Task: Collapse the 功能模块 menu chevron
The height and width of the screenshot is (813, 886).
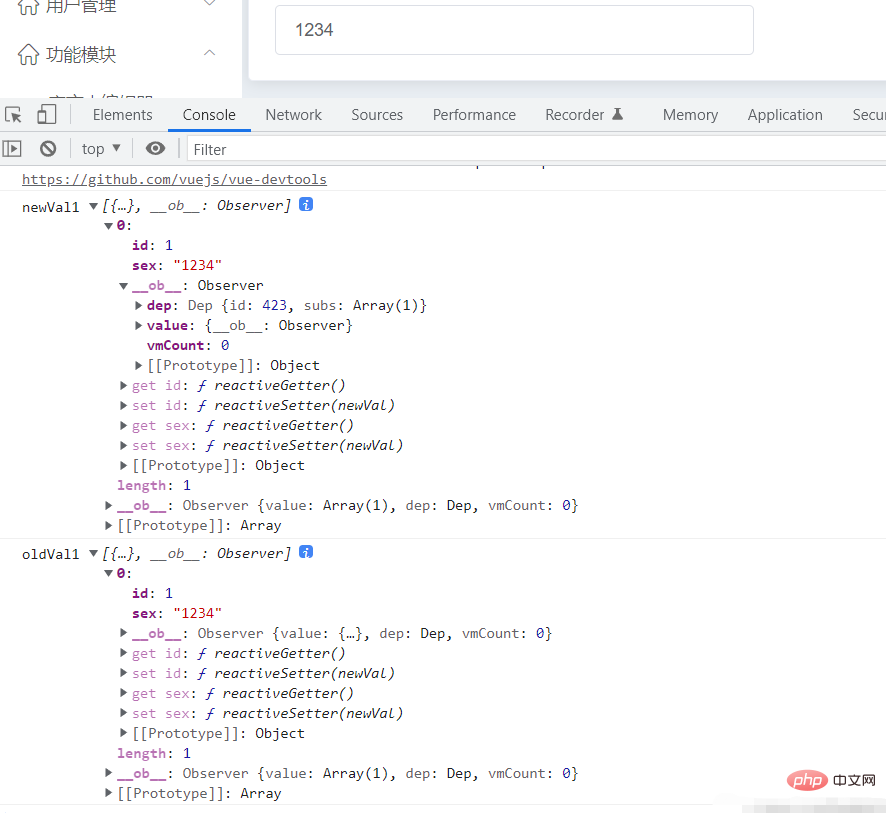Action: tap(209, 54)
